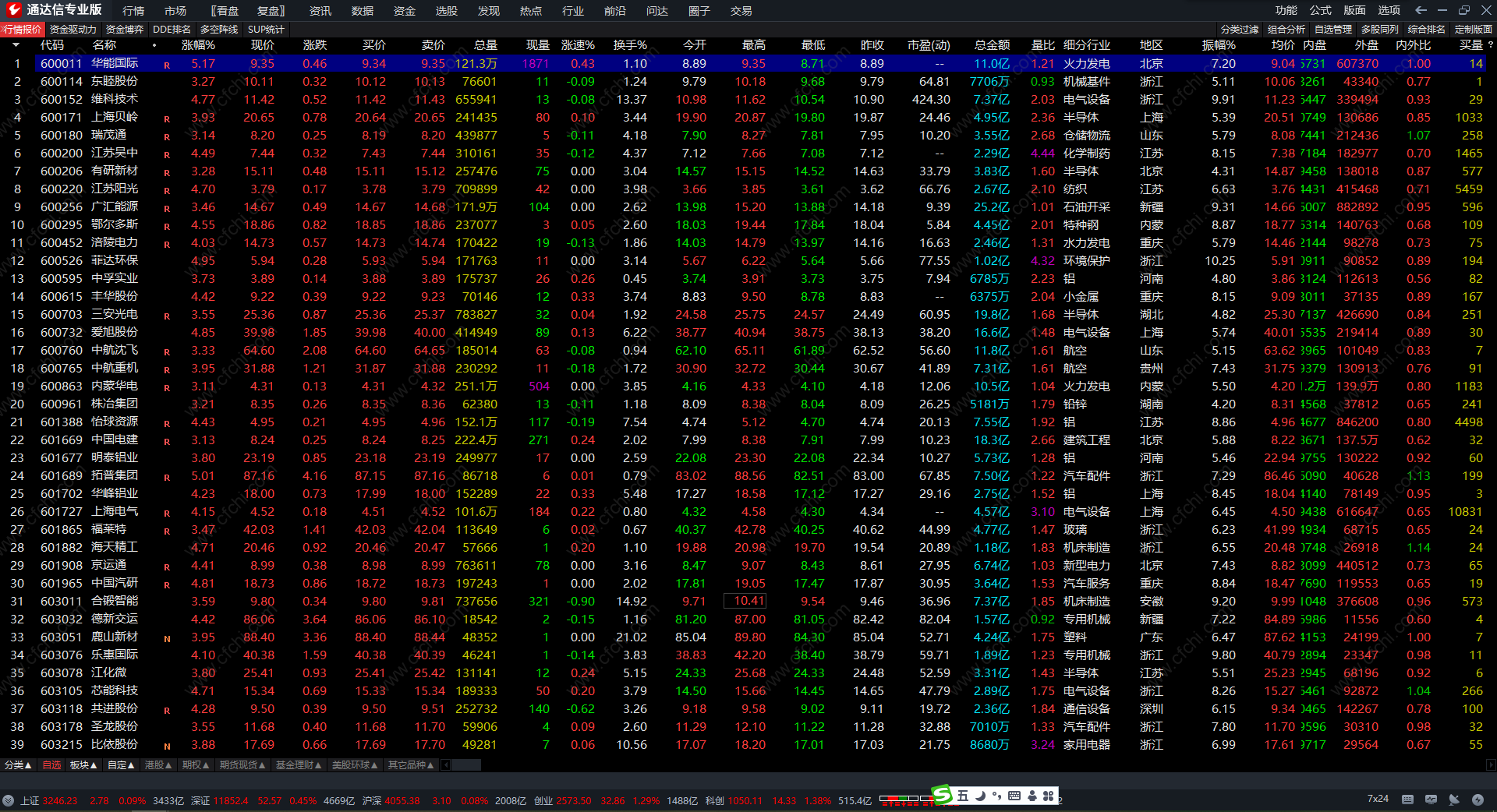This screenshot has height=812, width=1497.
Task: Select the 自选 watchlist tab
Action: click(51, 765)
